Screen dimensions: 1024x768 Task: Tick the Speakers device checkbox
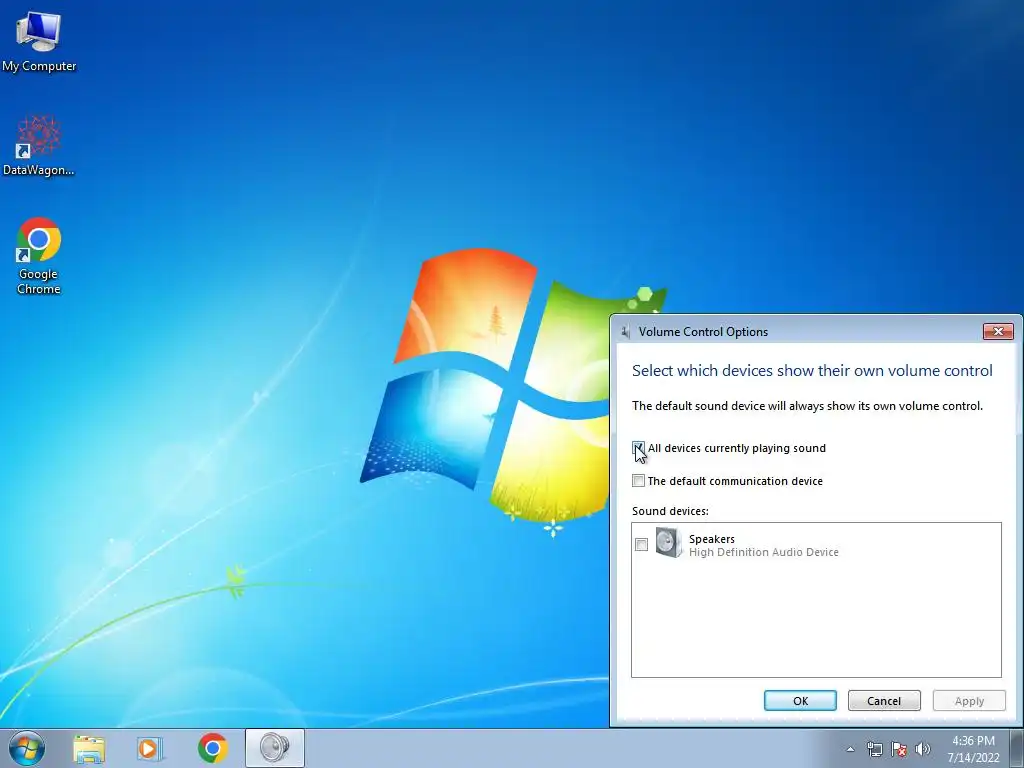641,545
